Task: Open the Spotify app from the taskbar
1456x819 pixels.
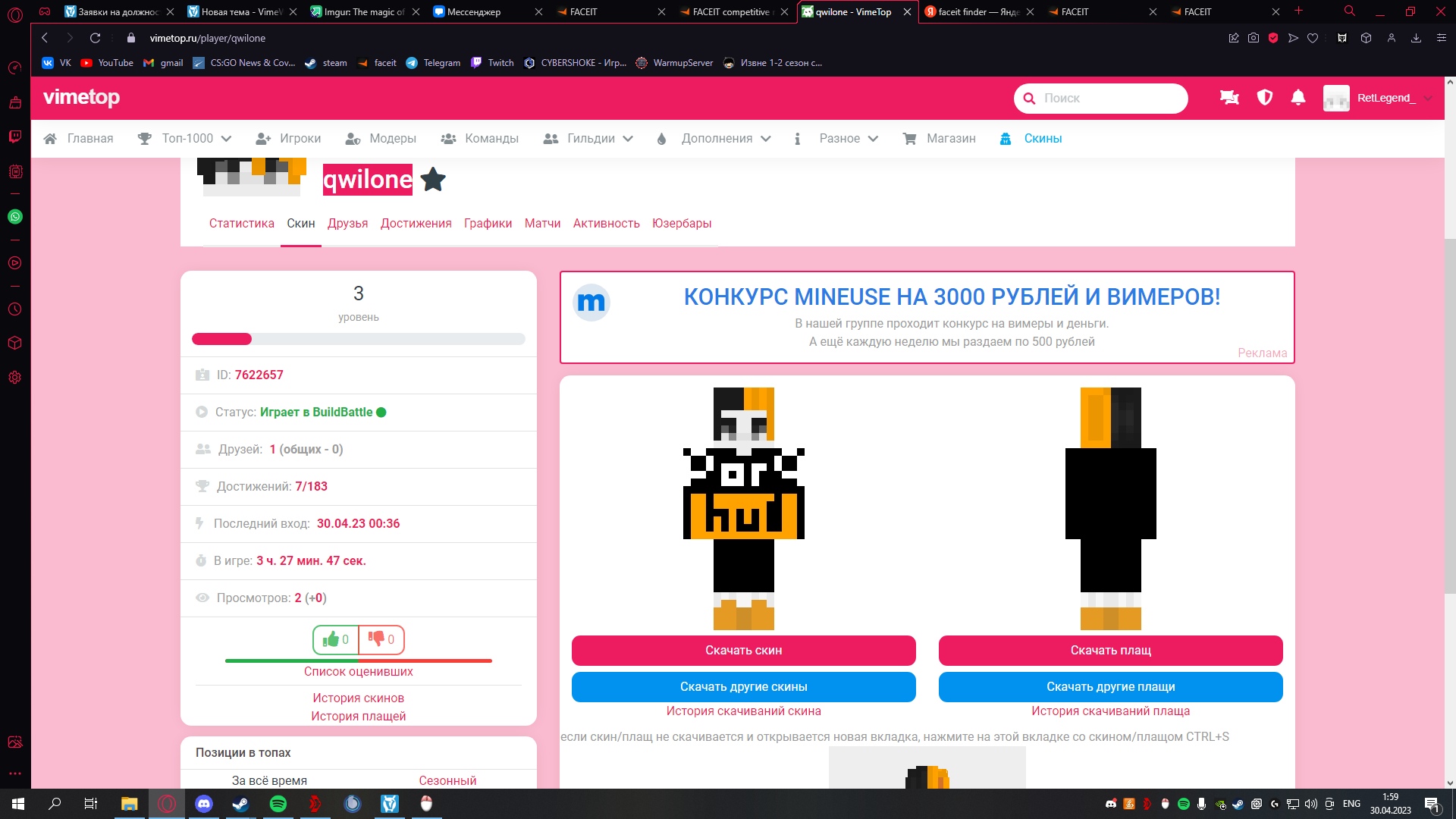Action: (278, 804)
